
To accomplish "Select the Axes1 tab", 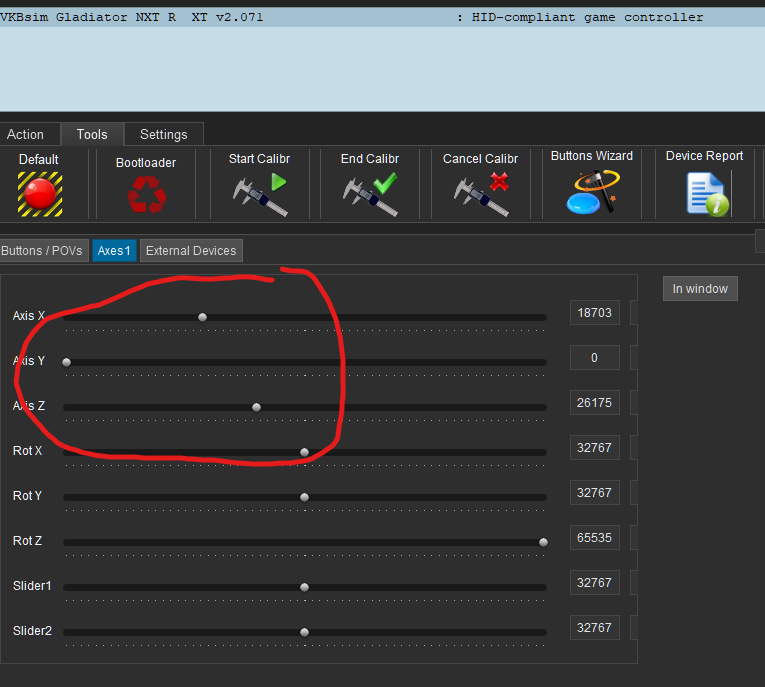I will [114, 251].
